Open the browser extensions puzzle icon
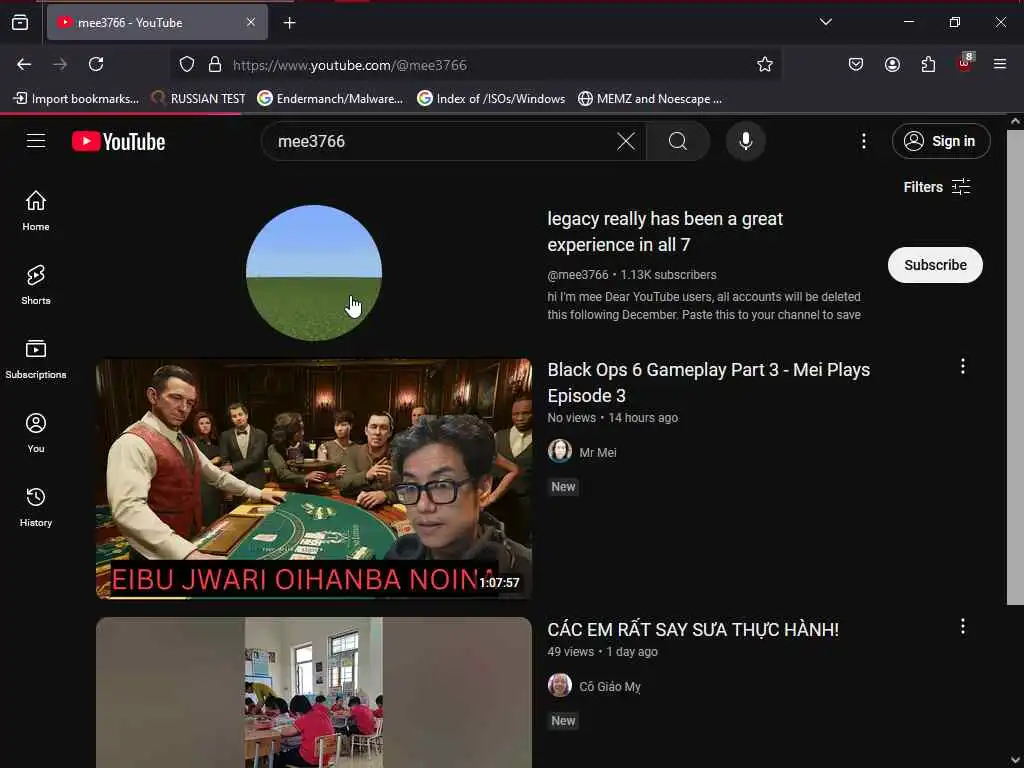 [x=928, y=64]
